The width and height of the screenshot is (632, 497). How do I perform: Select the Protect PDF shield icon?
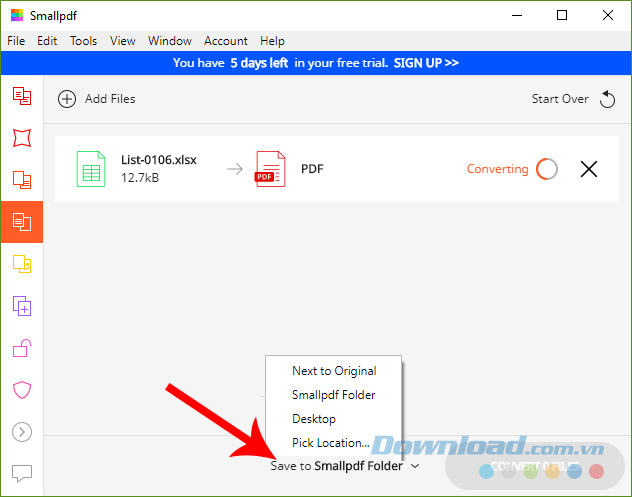pos(22,390)
